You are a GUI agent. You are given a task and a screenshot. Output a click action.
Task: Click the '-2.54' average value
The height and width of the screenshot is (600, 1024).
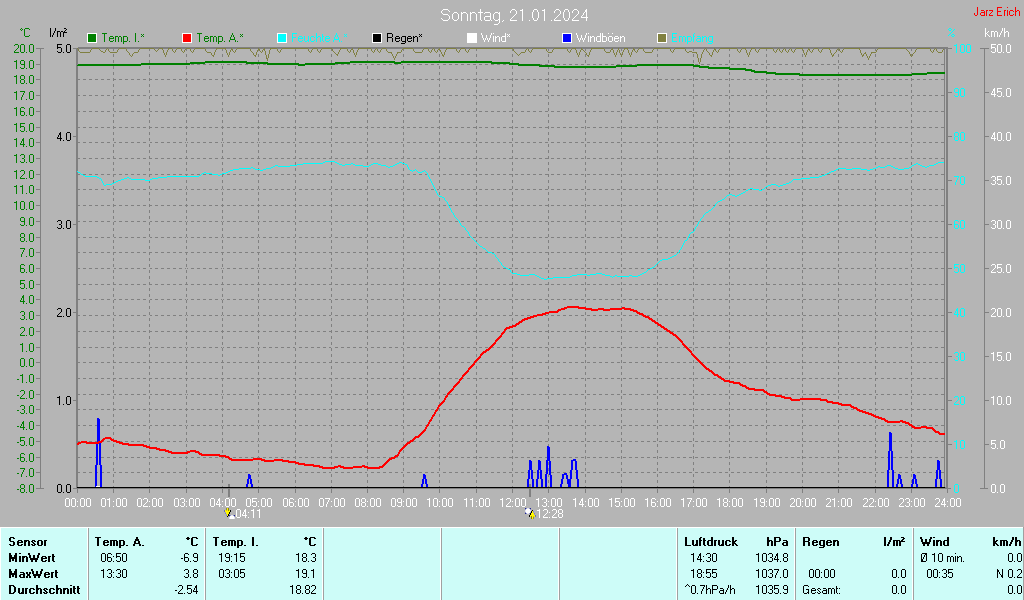coord(185,590)
